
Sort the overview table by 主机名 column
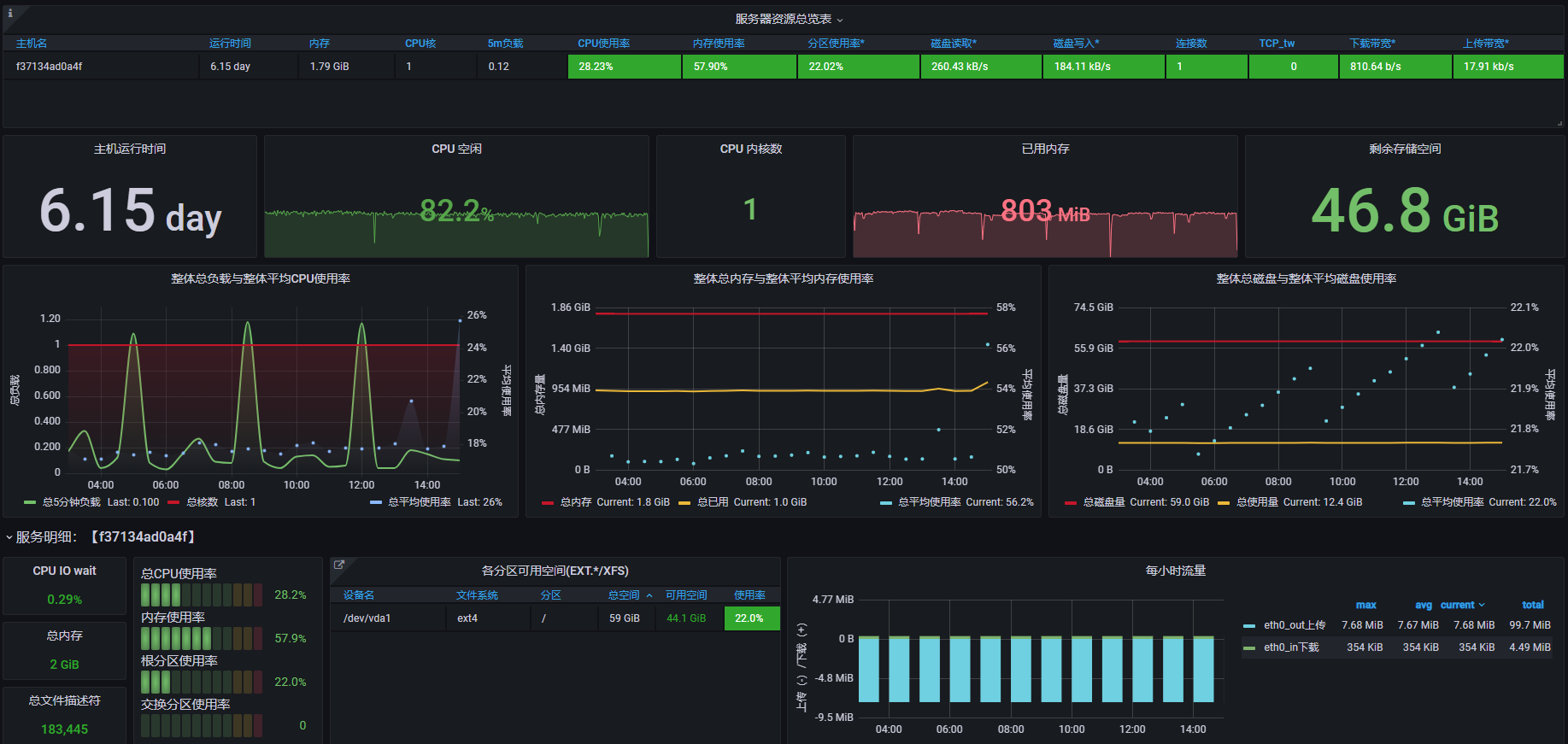pos(32,44)
